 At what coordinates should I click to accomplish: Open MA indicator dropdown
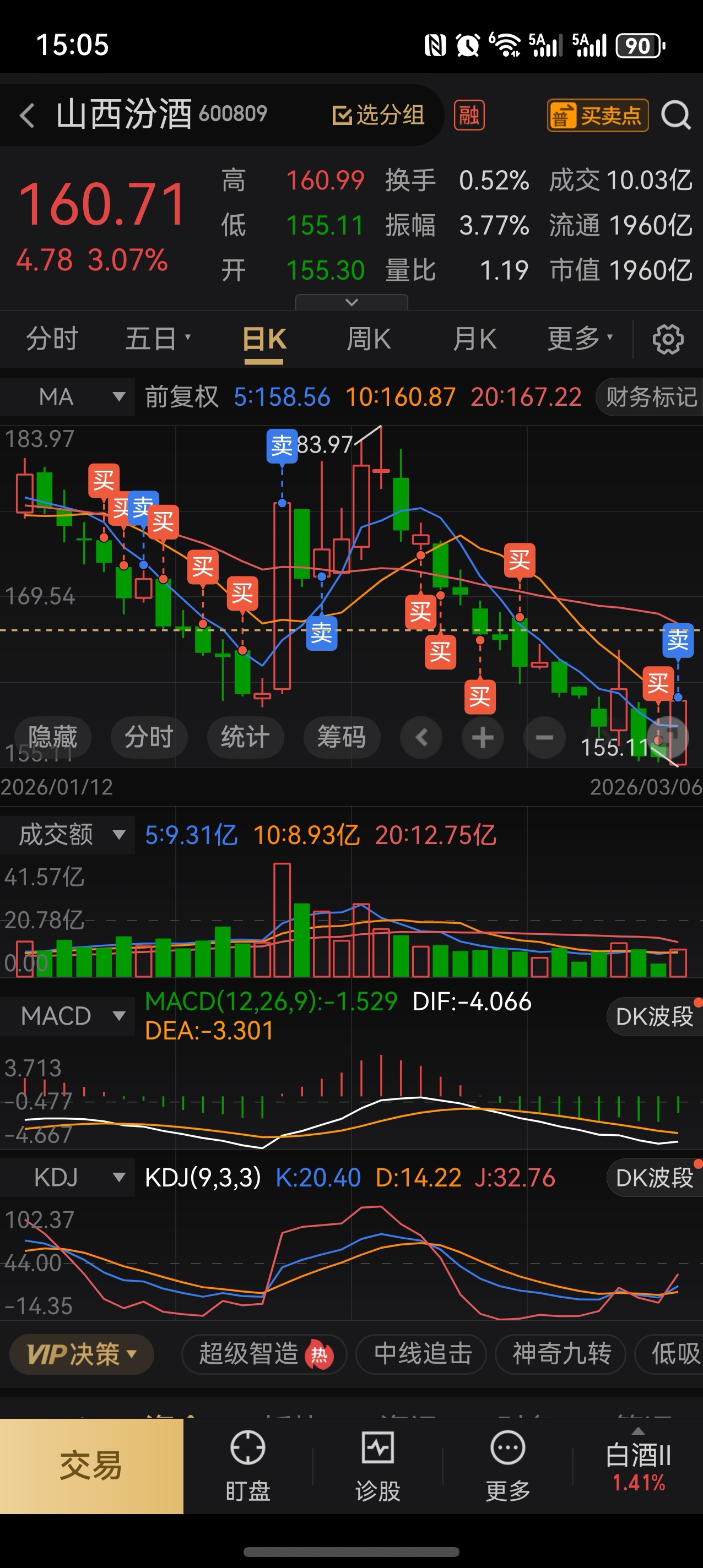tap(67, 397)
